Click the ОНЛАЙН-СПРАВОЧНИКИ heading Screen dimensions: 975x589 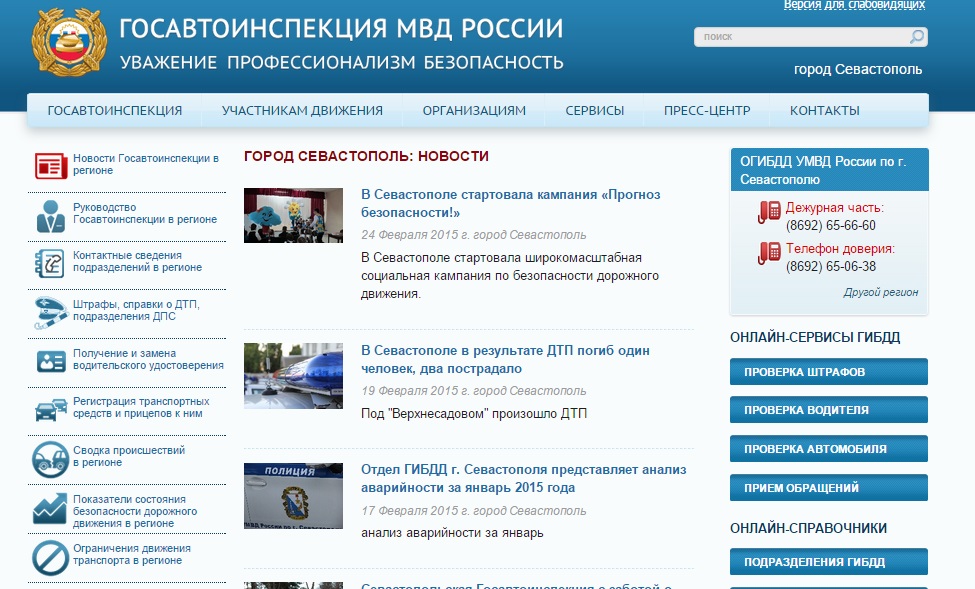pyautogui.click(x=808, y=528)
